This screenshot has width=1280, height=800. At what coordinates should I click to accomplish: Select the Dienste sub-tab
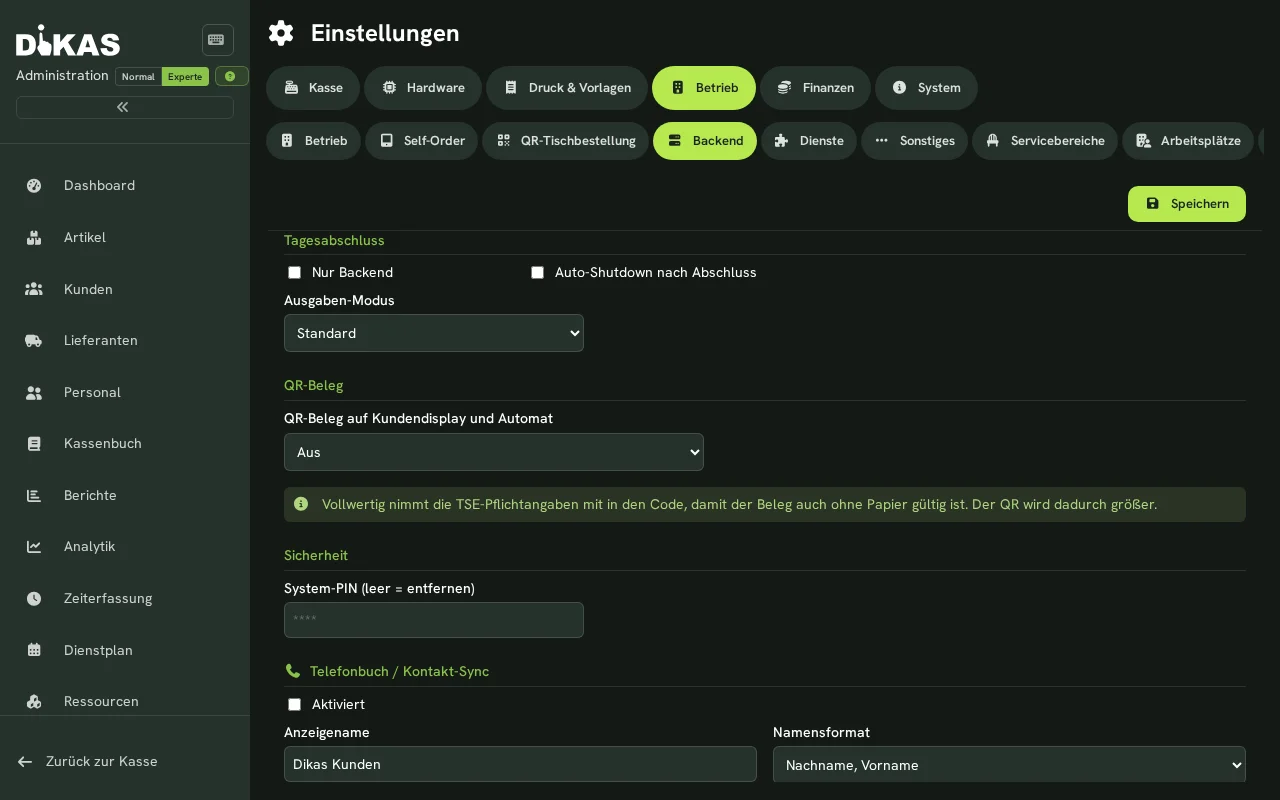pyautogui.click(x=809, y=141)
